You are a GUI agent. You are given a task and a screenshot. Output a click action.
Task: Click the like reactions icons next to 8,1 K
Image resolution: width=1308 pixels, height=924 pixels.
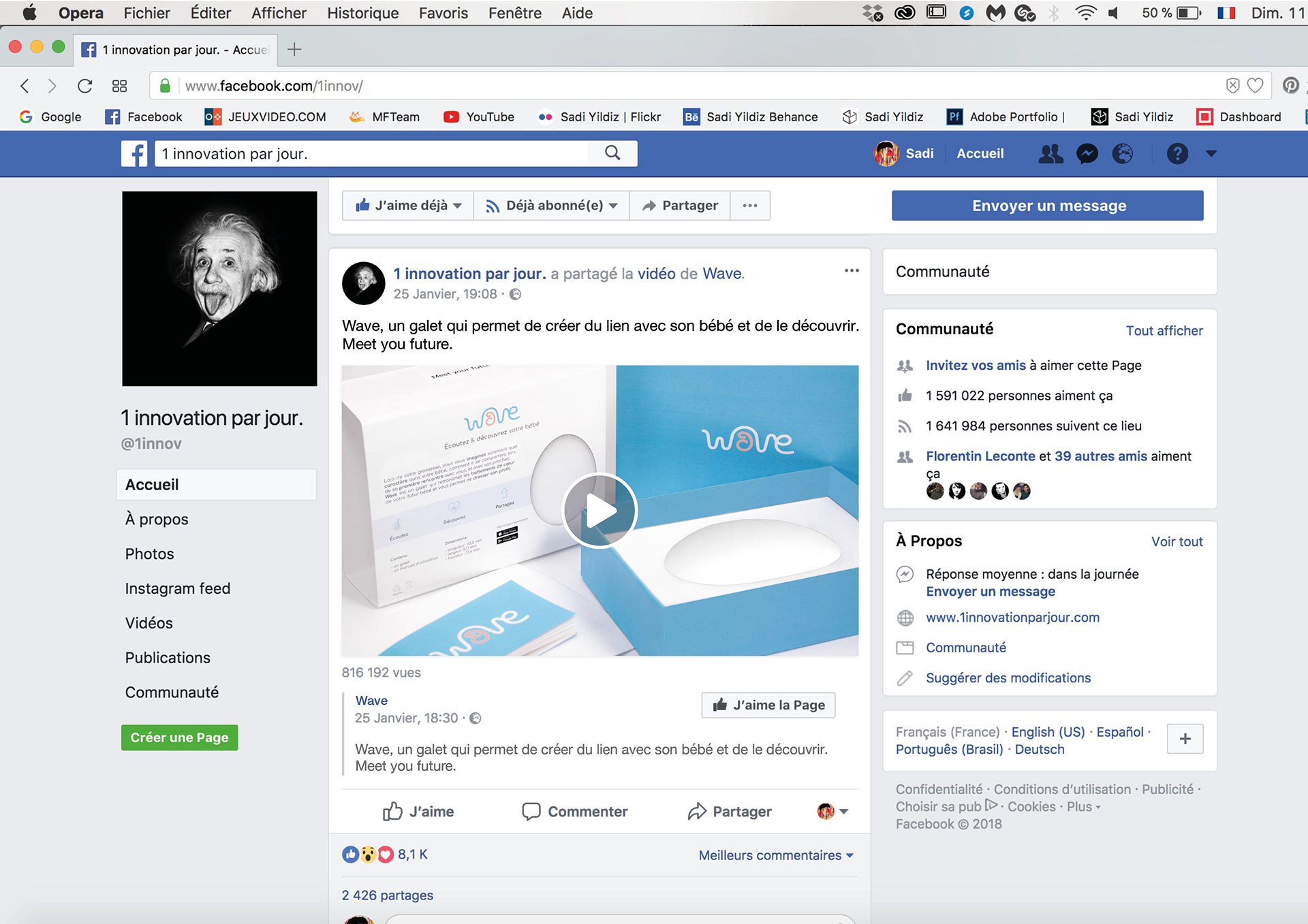coord(368,855)
